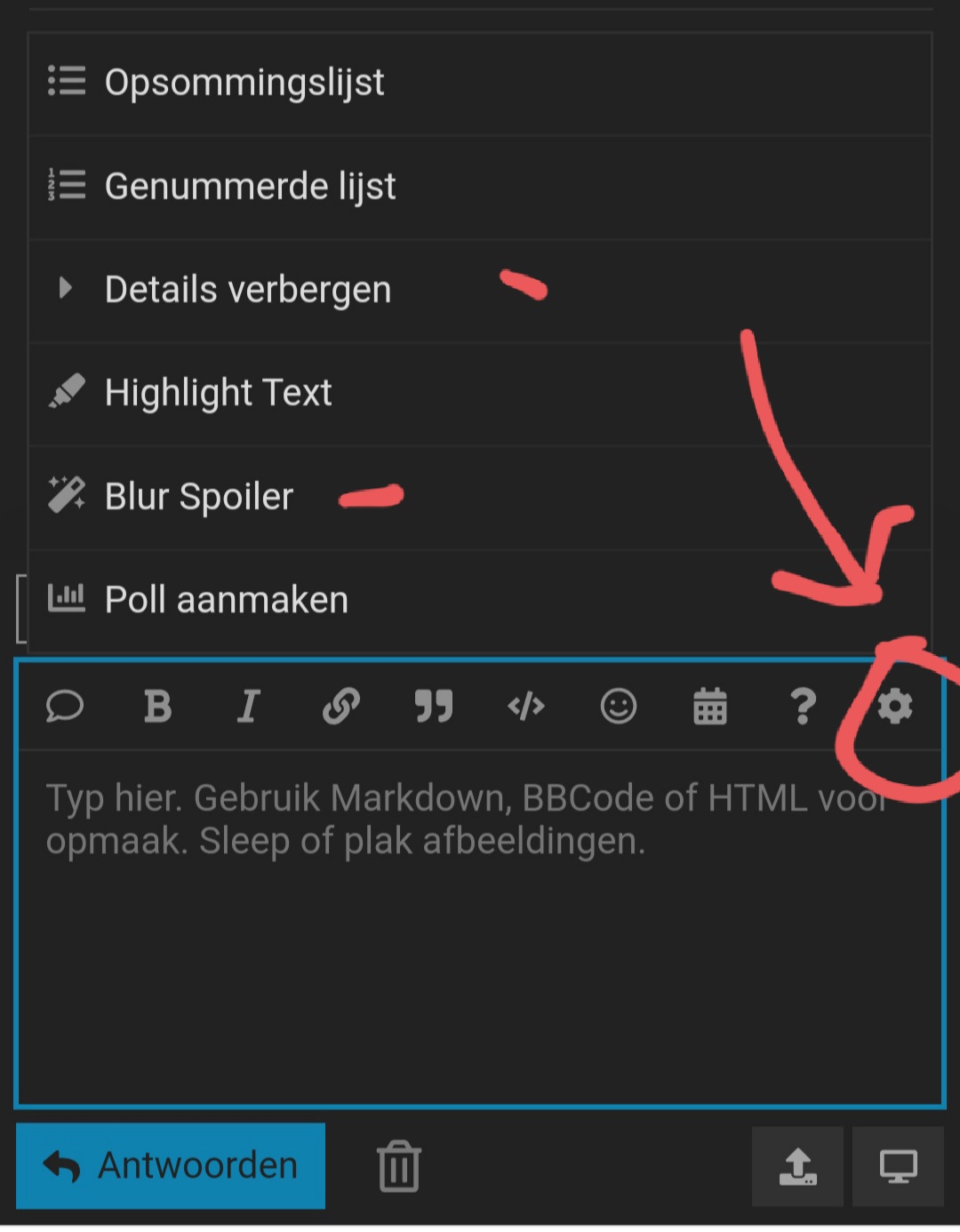Add a blockquote with the quote icon
Screen dimensions: 960x1232
point(434,707)
